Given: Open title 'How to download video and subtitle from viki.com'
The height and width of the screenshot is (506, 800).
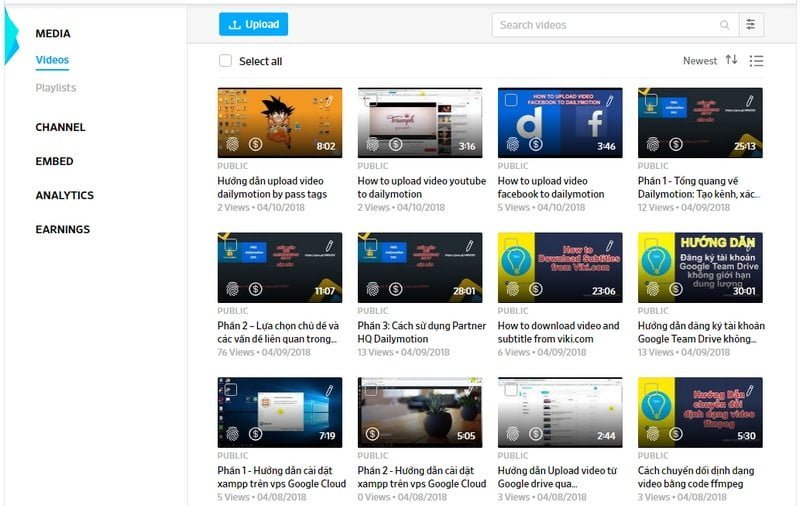Looking at the screenshot, I should 558,332.
